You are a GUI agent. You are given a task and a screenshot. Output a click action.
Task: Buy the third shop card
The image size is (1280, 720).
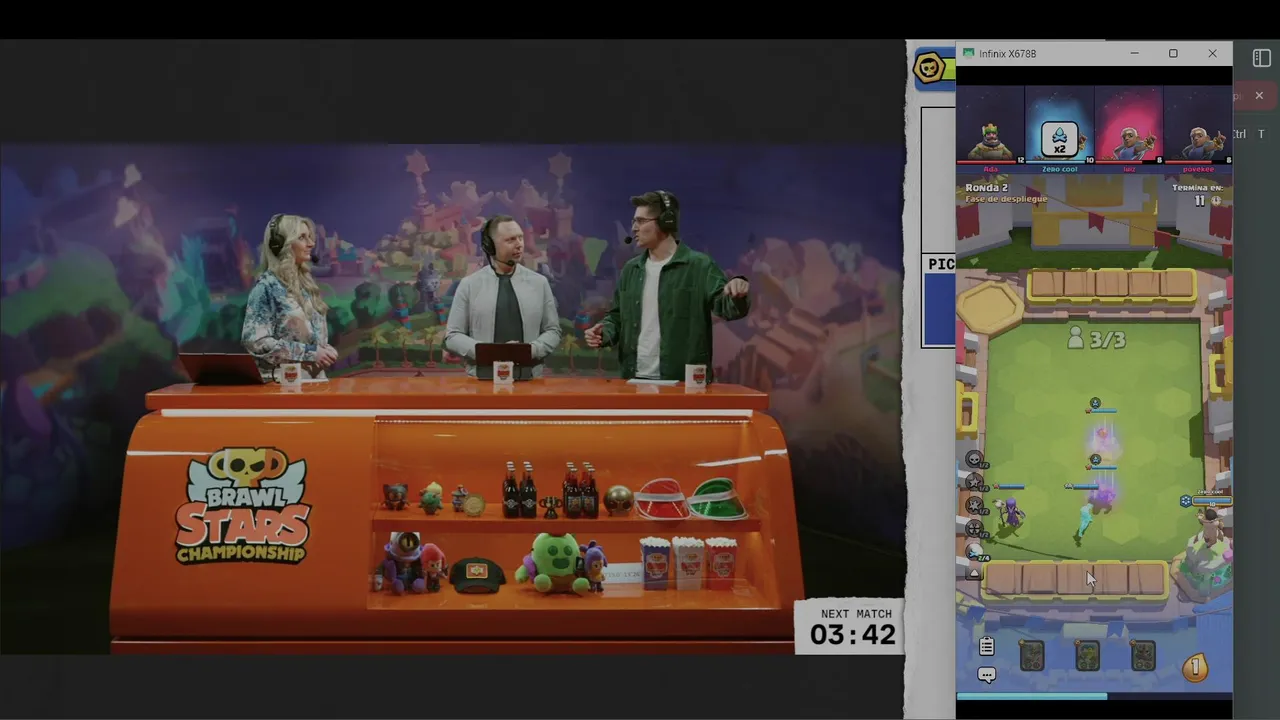coord(1143,656)
